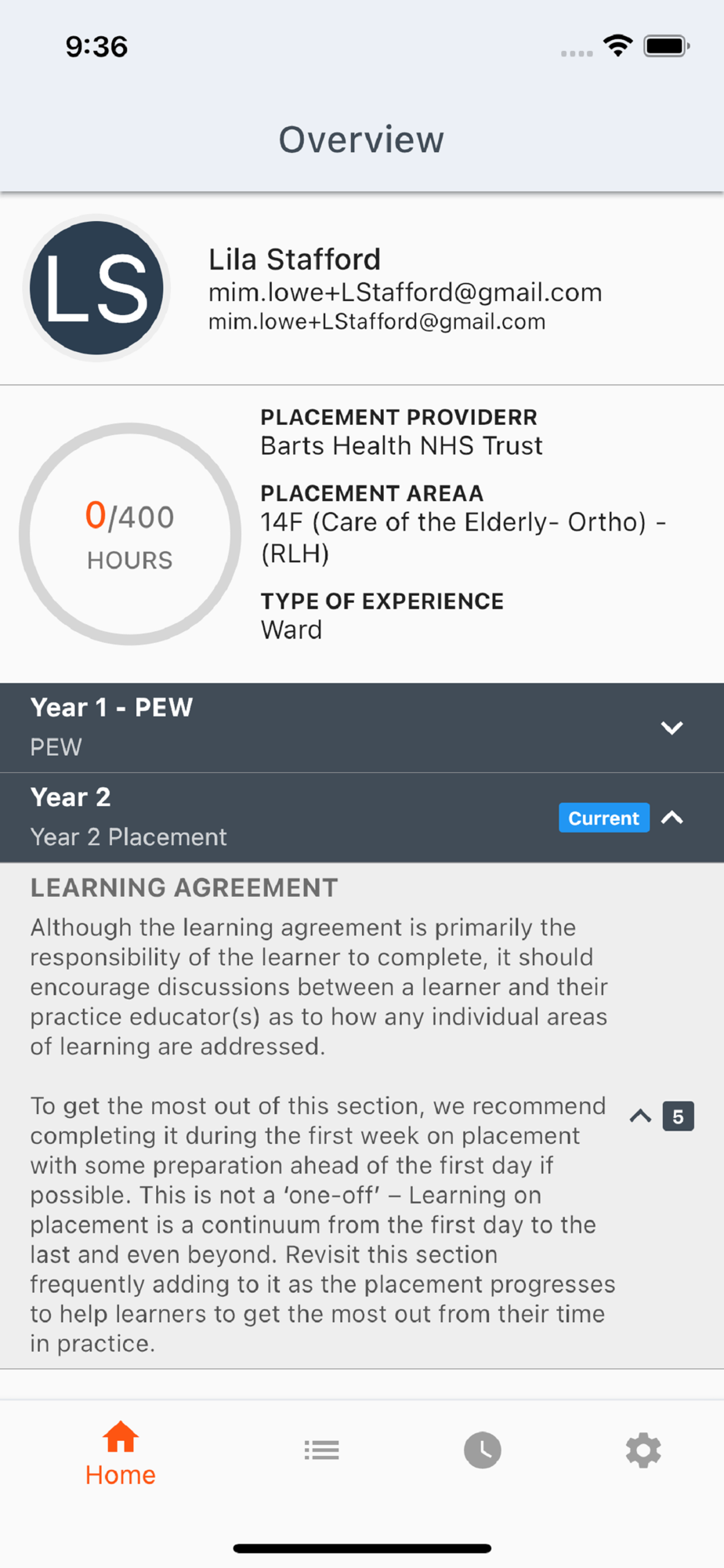The image size is (724, 1568).
Task: Collapse the Year 2 section chevron
Action: [x=672, y=818]
